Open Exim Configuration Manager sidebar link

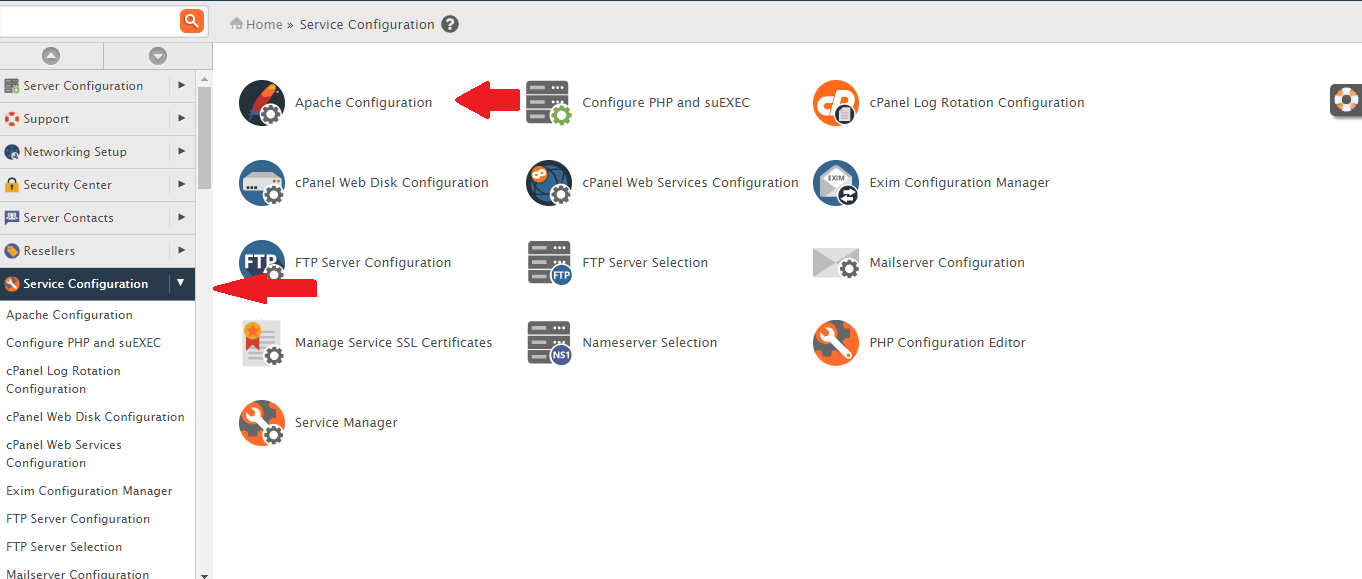[89, 491]
